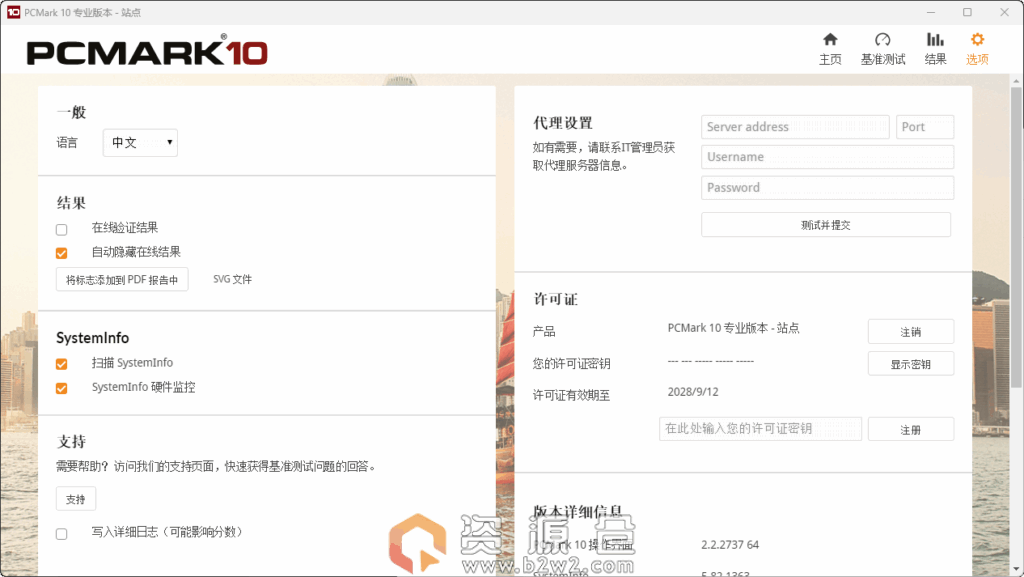Open the Benchmarks (基准测试) gauge icon

pos(882,40)
